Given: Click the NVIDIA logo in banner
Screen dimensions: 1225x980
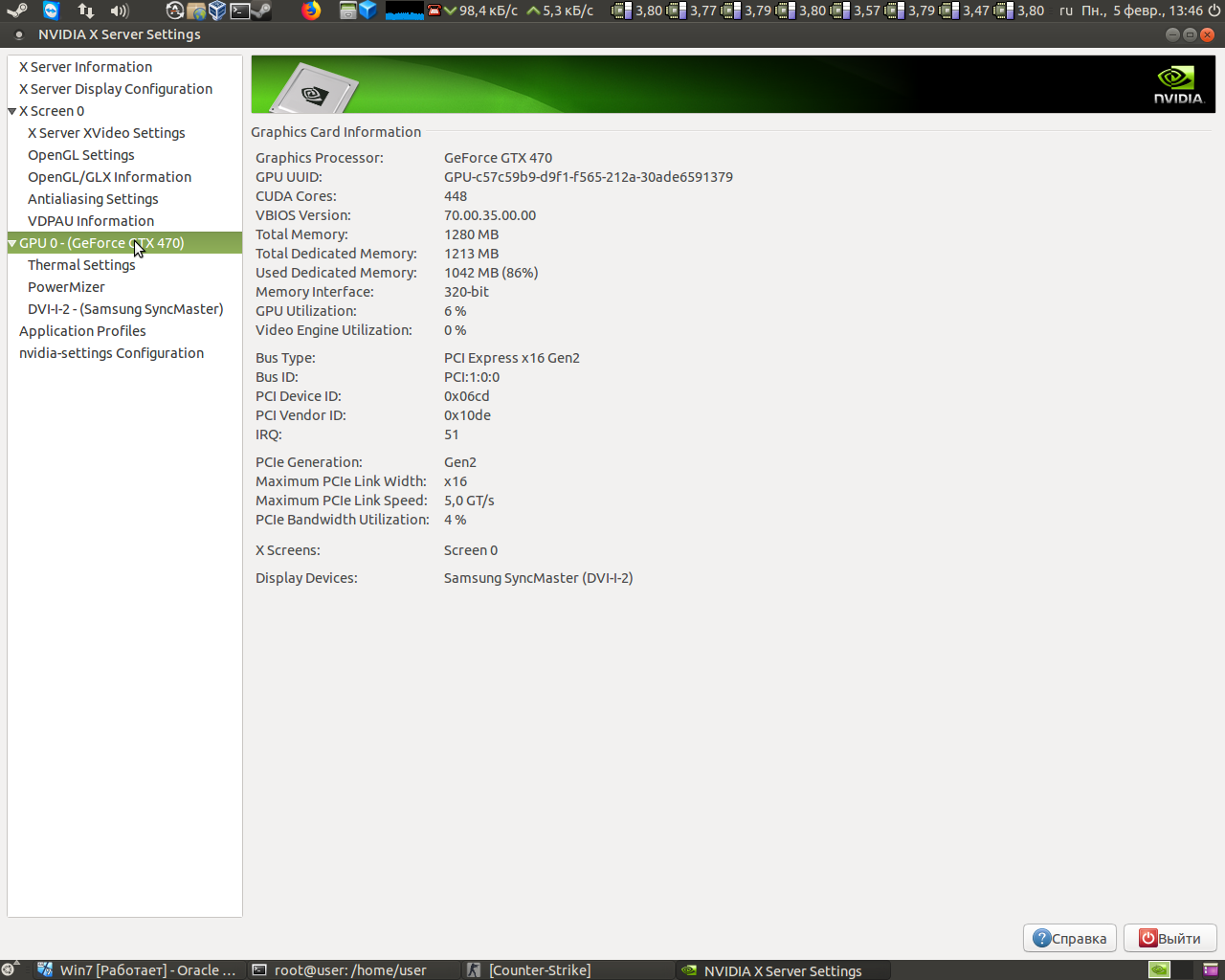Looking at the screenshot, I should (x=1178, y=84).
